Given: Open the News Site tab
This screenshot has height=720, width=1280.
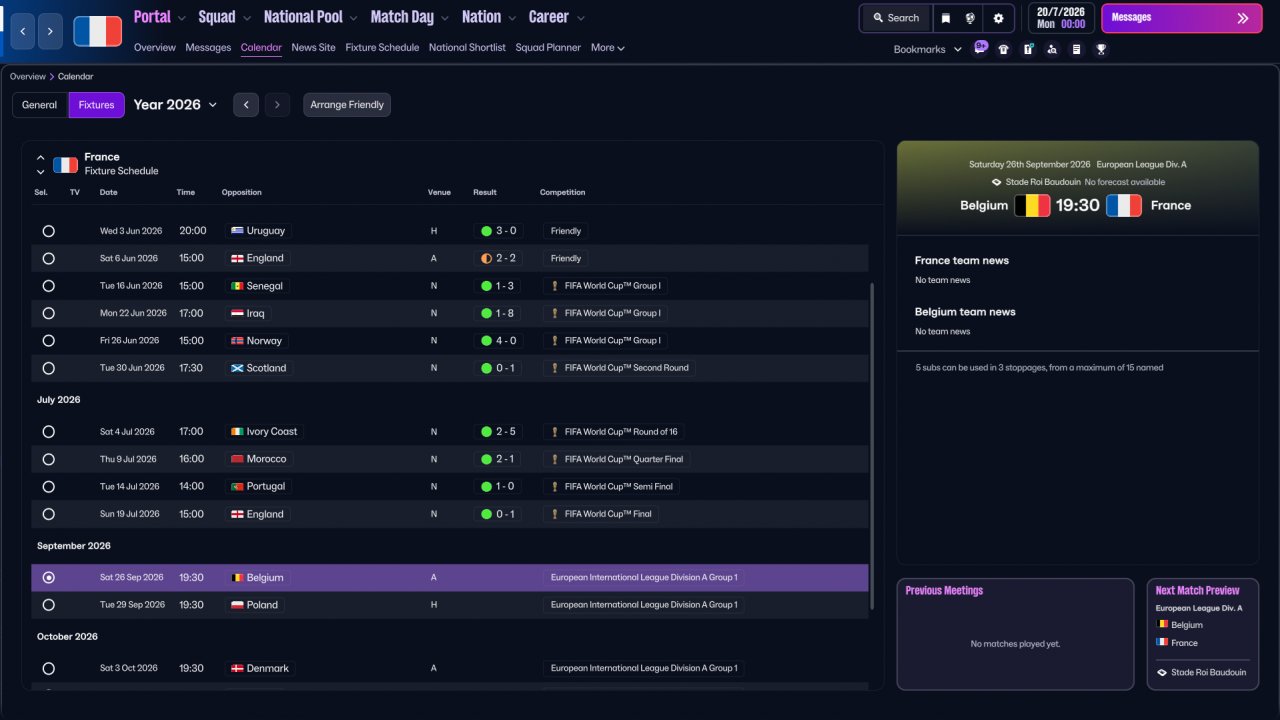Looking at the screenshot, I should tap(314, 48).
